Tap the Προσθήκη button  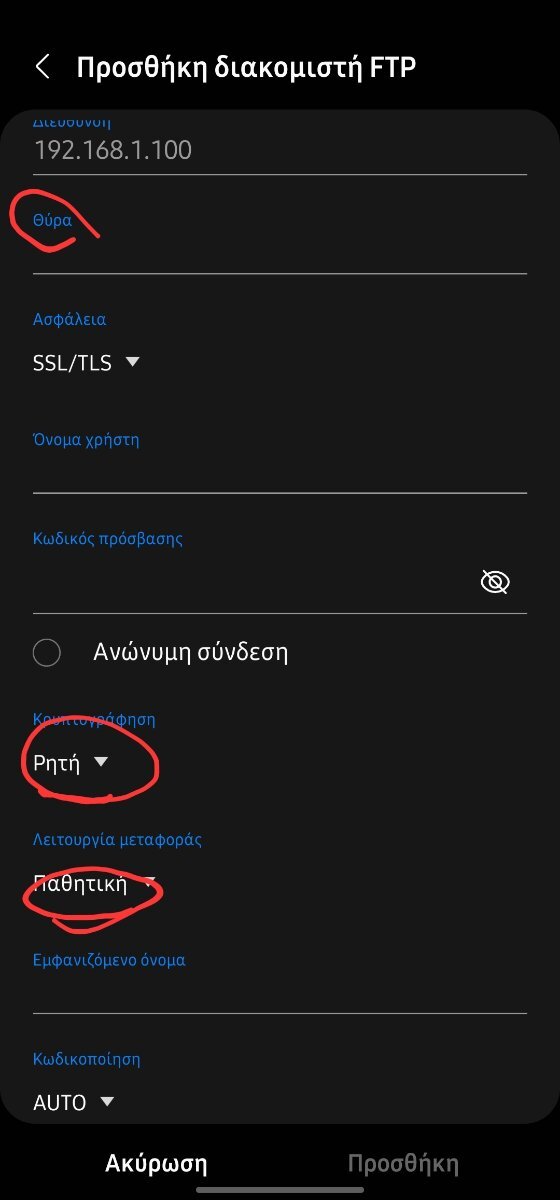pos(403,1163)
